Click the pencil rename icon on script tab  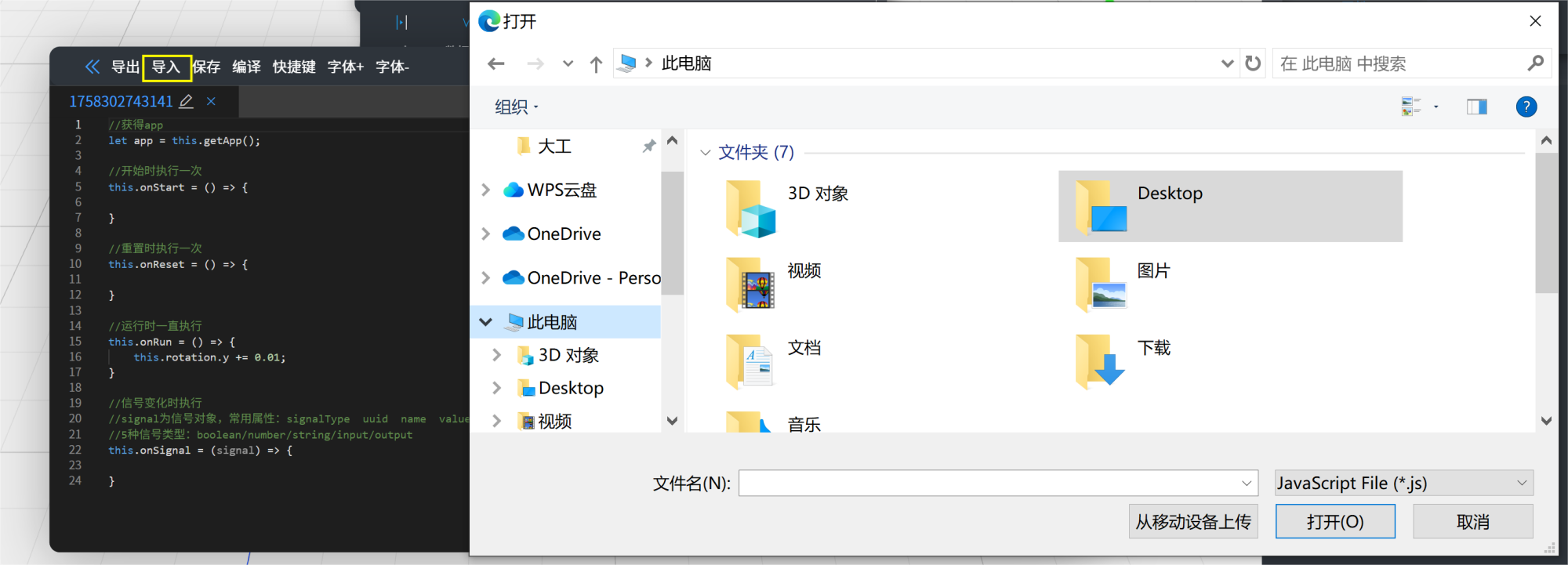click(x=187, y=101)
